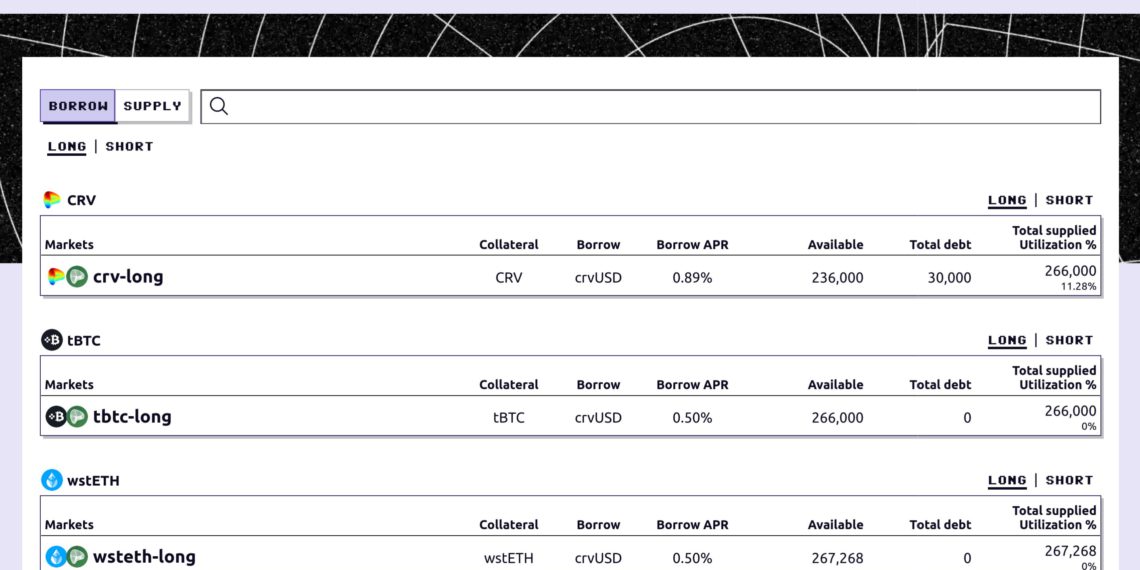Sort tBTC table by Available column
Viewport: 1140px width, 570px height.
click(835, 385)
